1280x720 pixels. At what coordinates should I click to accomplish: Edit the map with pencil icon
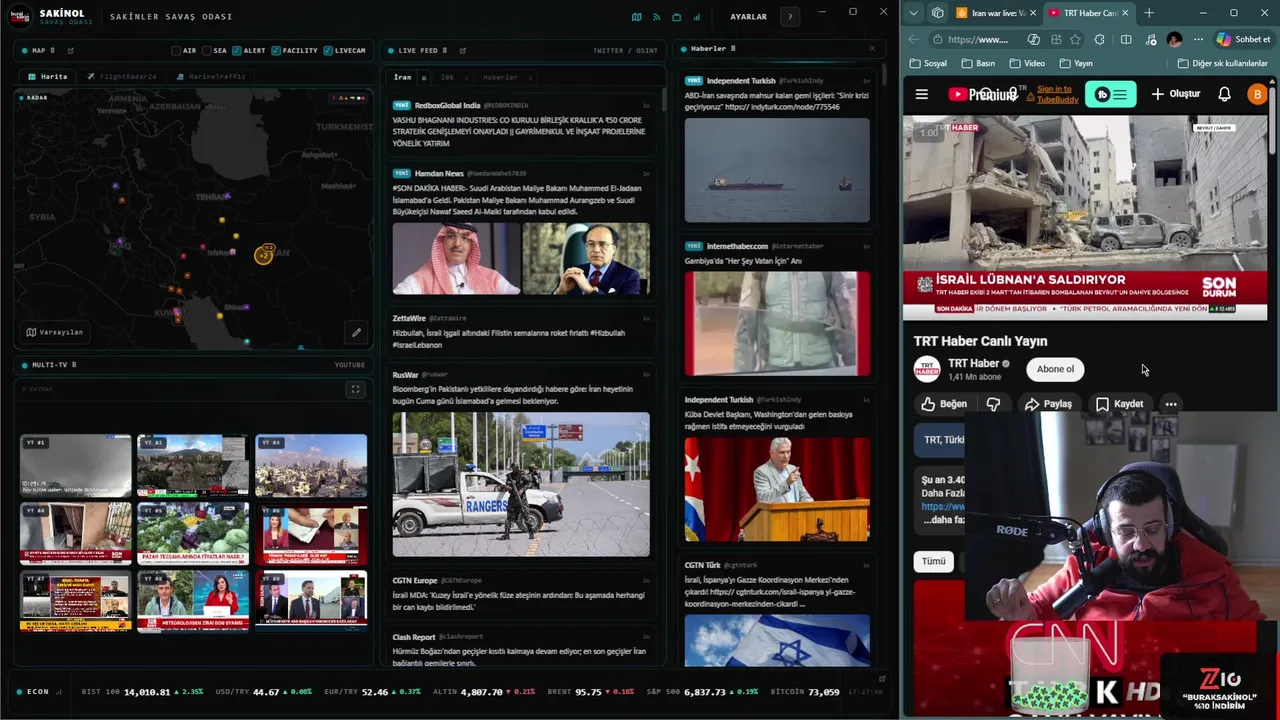[355, 332]
